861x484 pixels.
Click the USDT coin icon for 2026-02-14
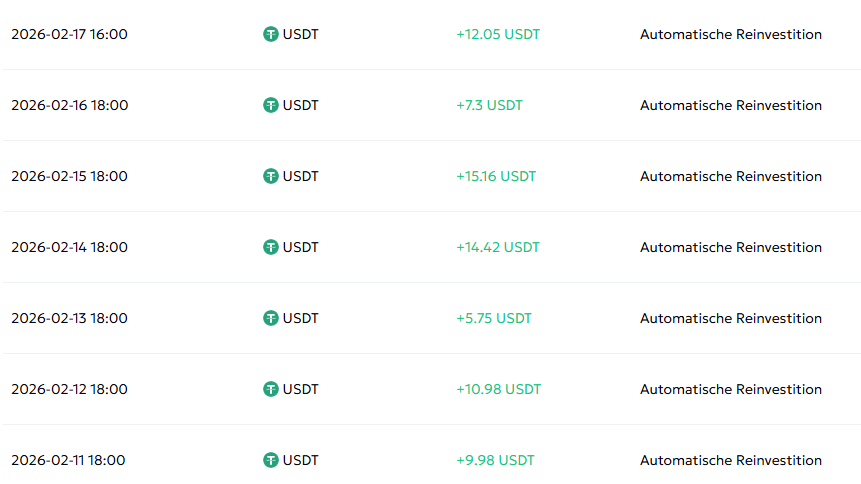tap(270, 247)
